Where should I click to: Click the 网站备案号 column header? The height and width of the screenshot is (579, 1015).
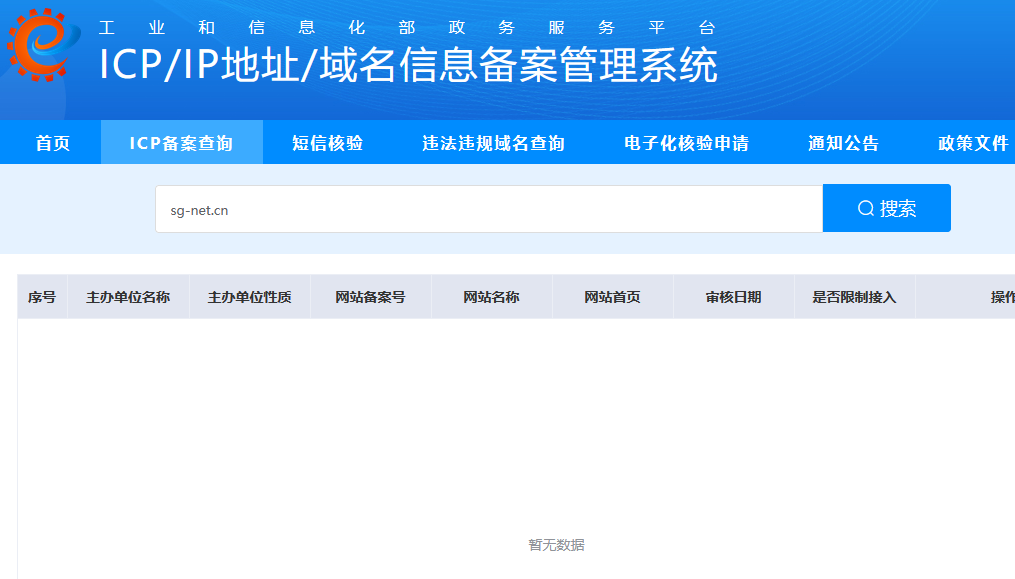click(372, 295)
